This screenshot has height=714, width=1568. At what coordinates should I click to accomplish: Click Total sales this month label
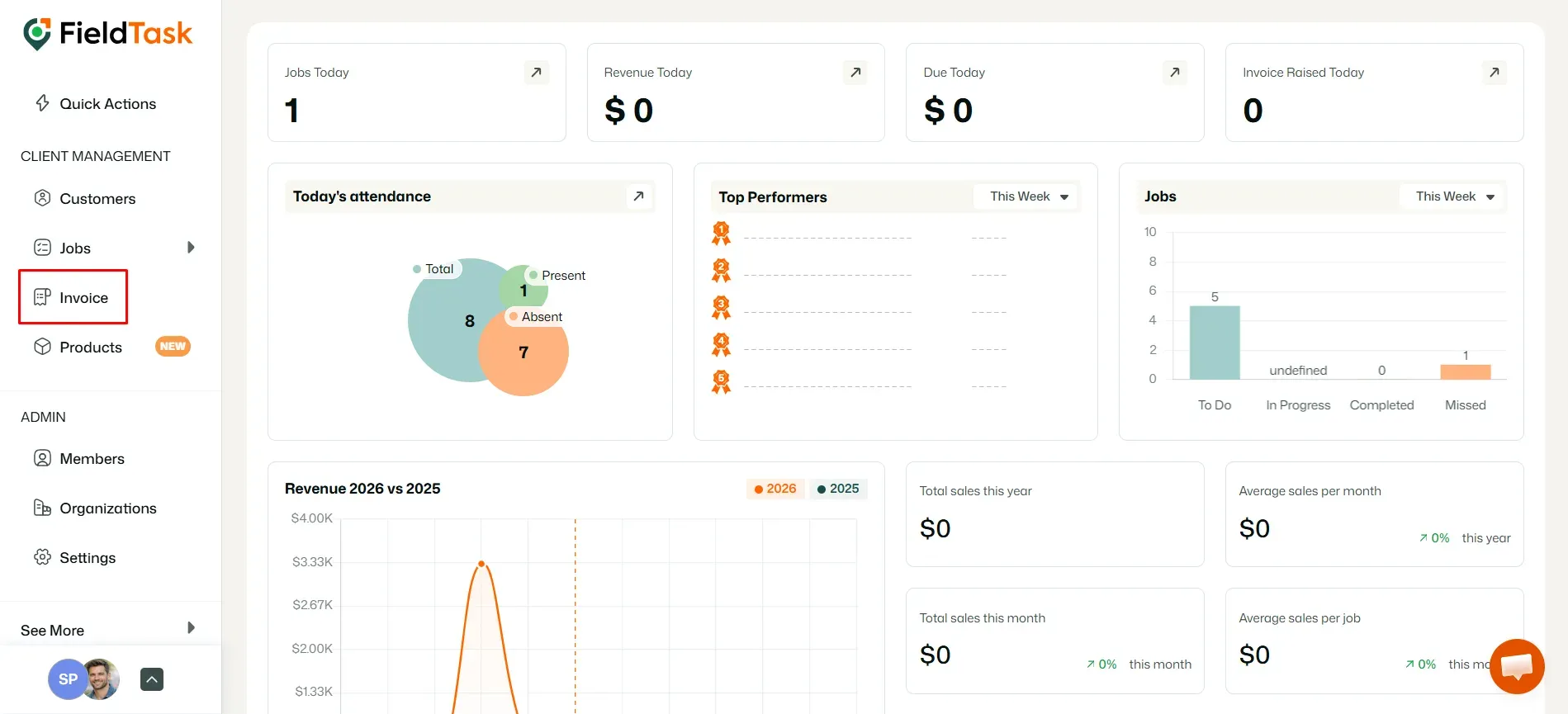983,618
